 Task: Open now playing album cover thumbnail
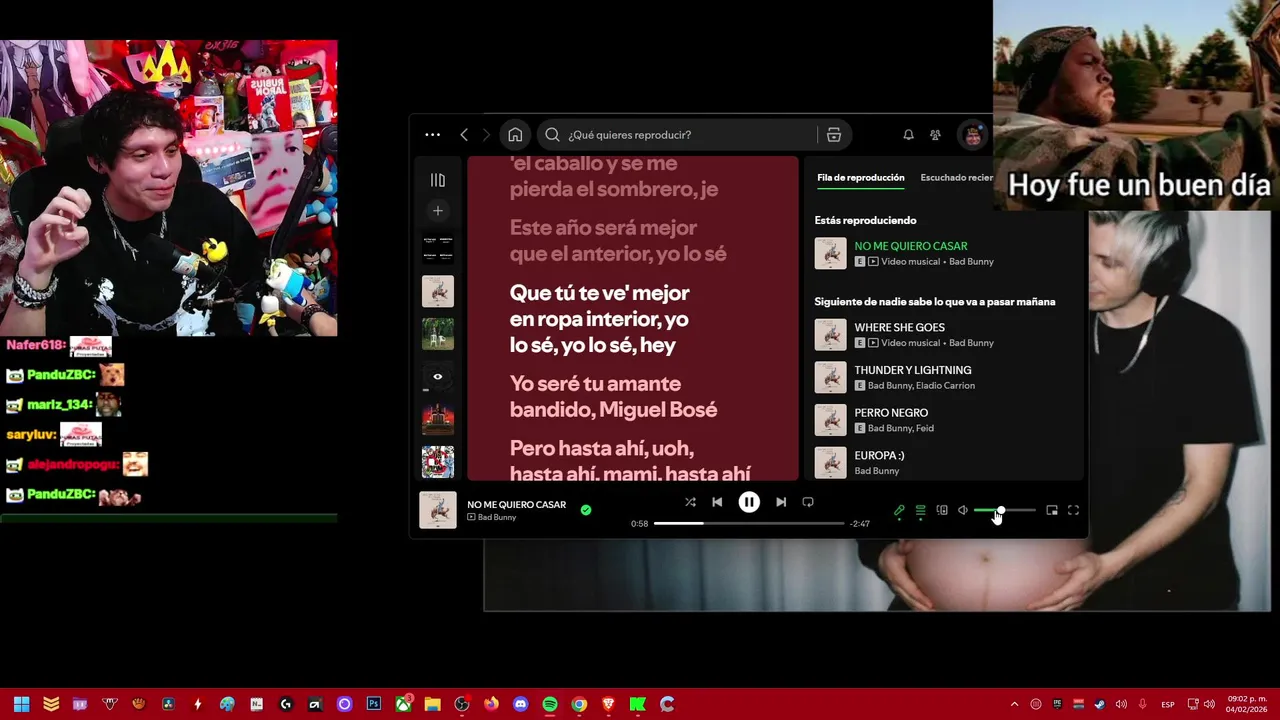438,510
